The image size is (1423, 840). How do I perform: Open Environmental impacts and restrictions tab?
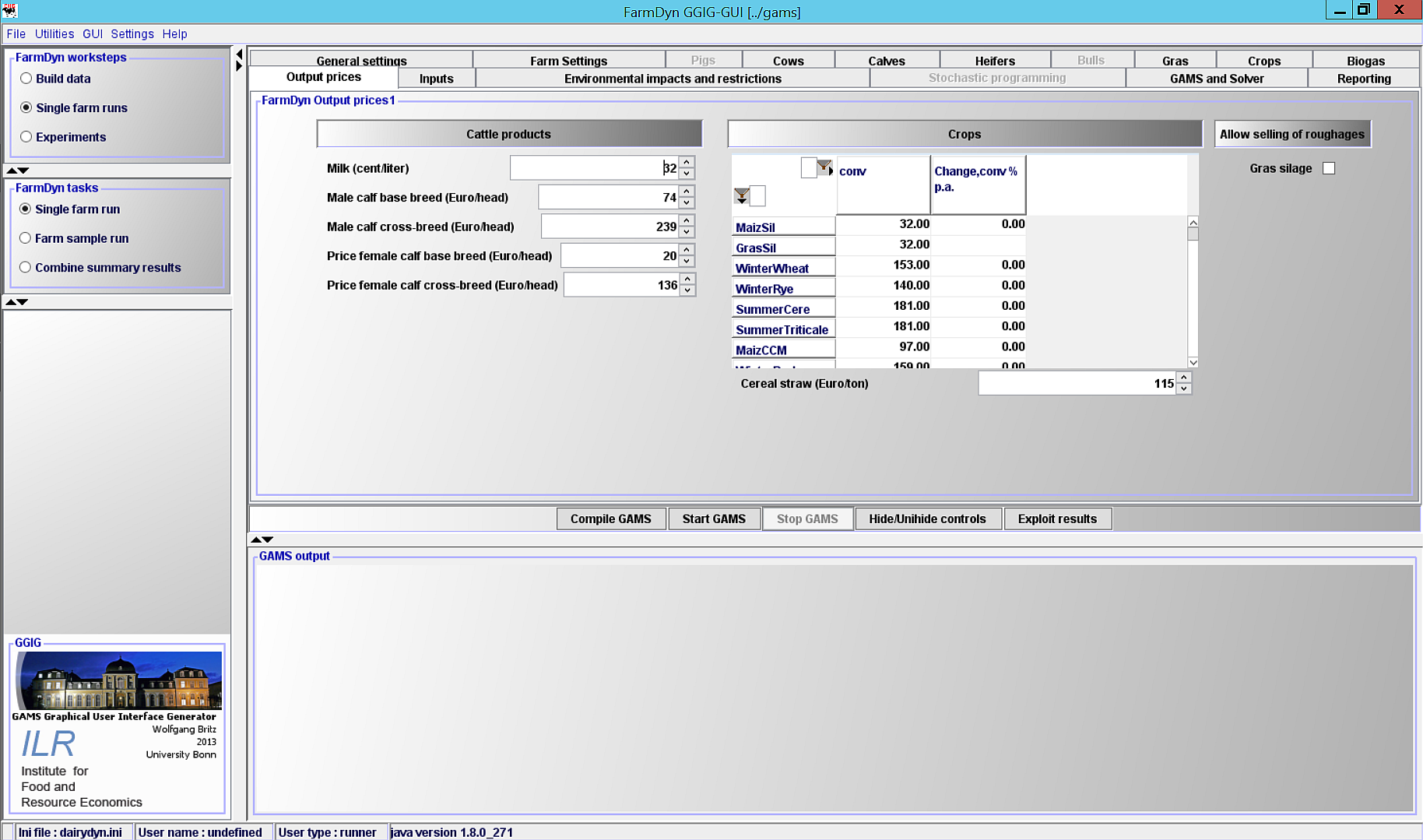click(673, 78)
